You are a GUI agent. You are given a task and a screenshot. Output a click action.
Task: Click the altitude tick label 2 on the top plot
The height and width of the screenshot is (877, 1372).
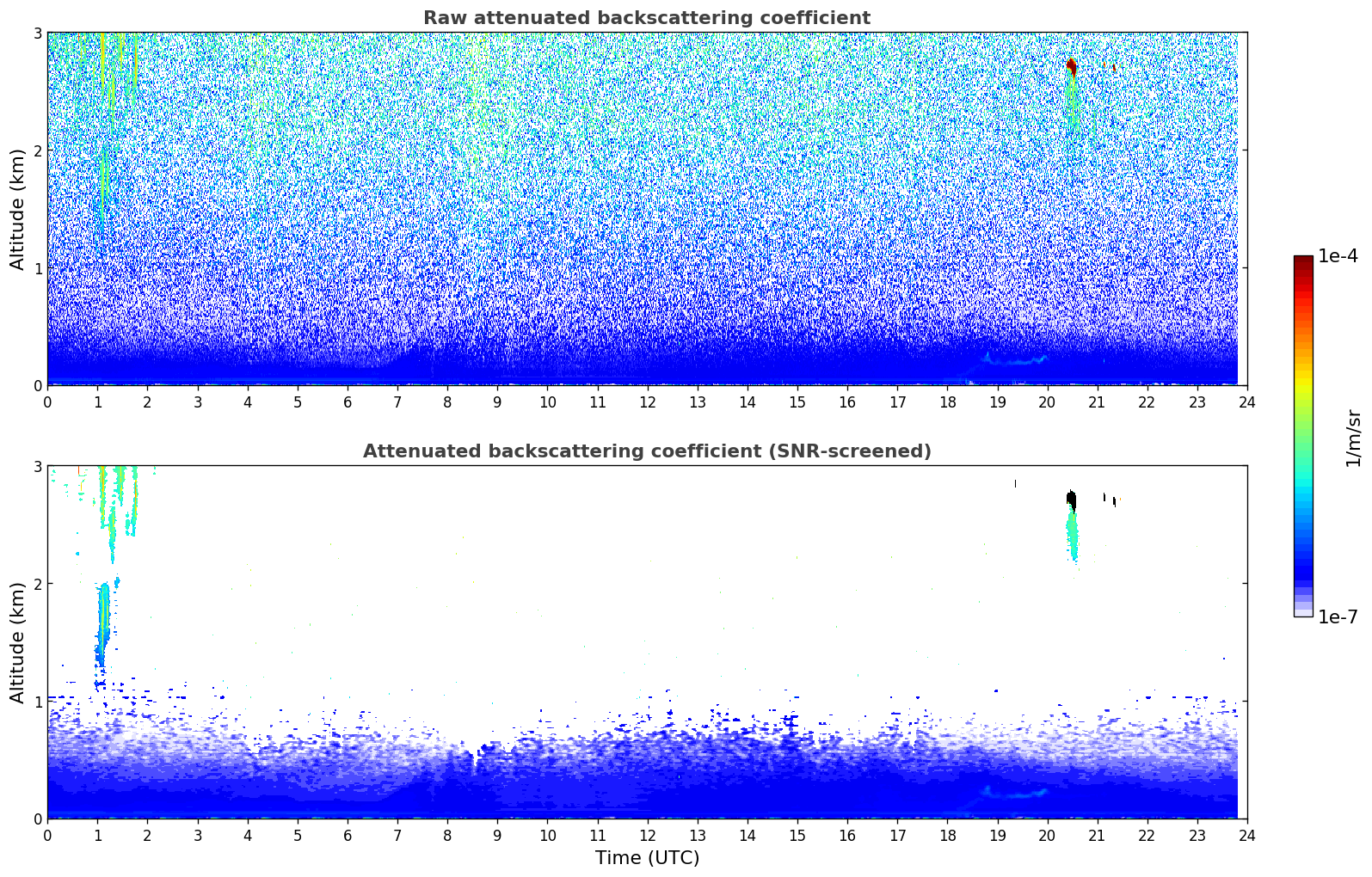37,150
